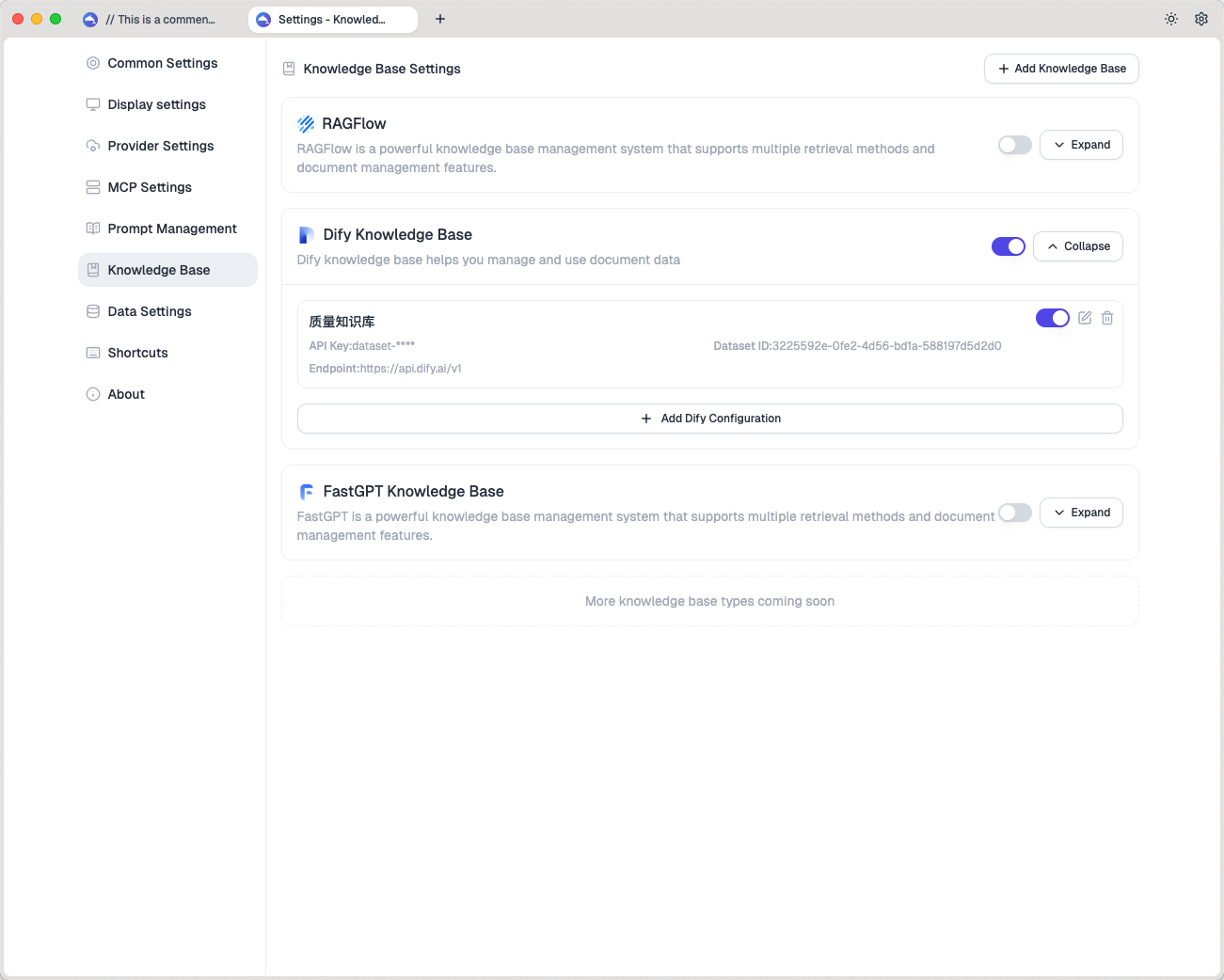The width and height of the screenshot is (1224, 980).
Task: Click Add Dify Configuration button
Action: point(710,419)
